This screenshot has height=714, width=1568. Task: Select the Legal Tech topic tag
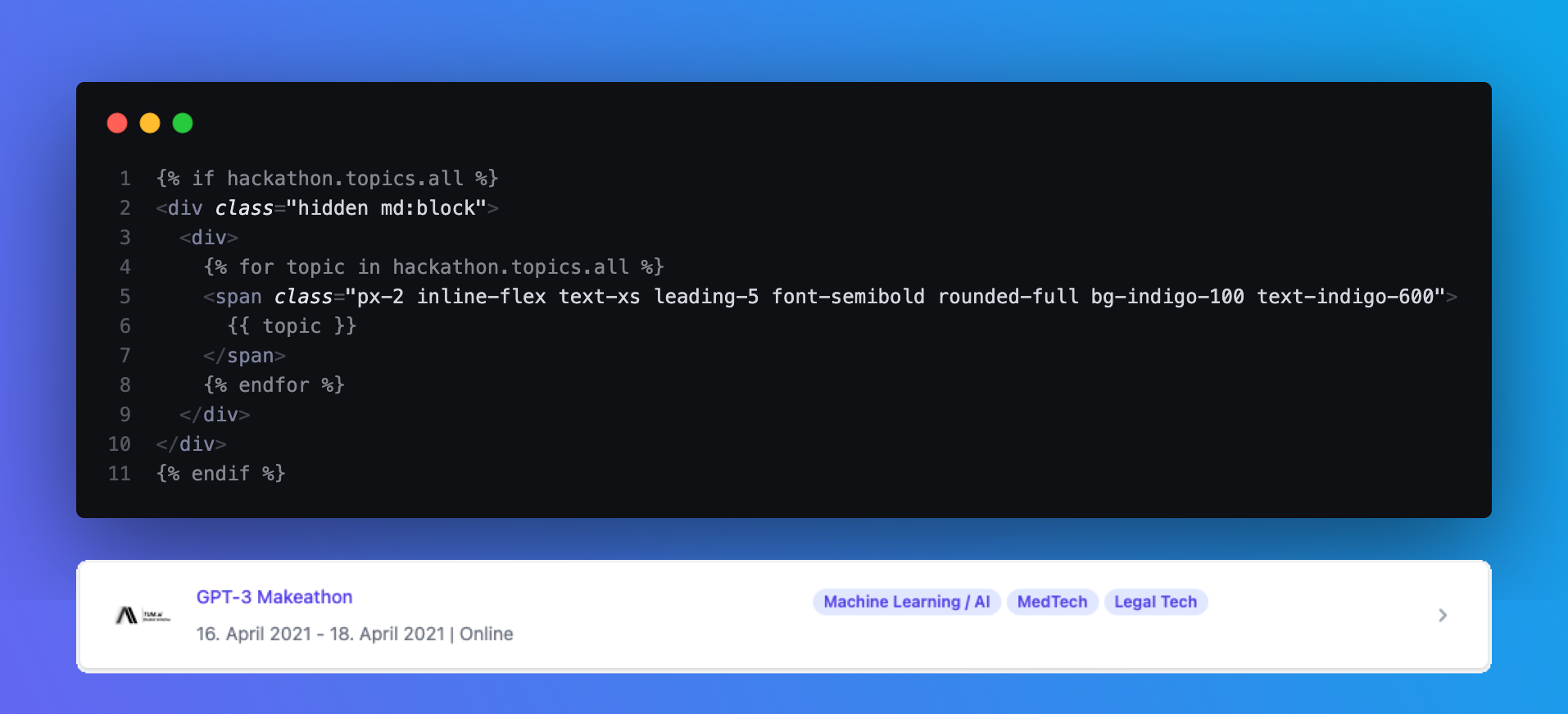[x=1155, y=602]
